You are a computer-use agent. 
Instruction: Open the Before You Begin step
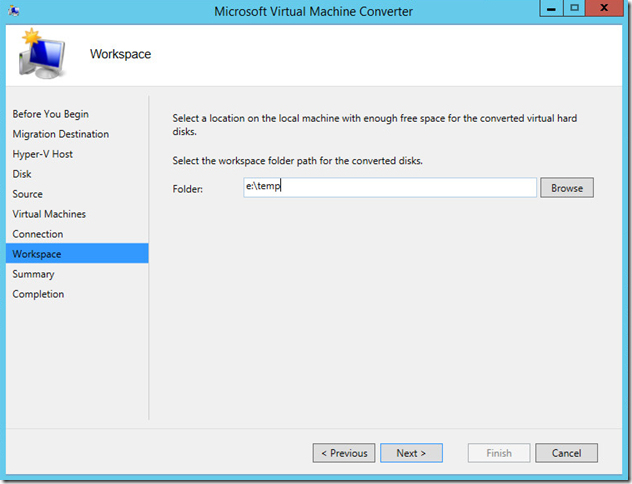[50, 114]
